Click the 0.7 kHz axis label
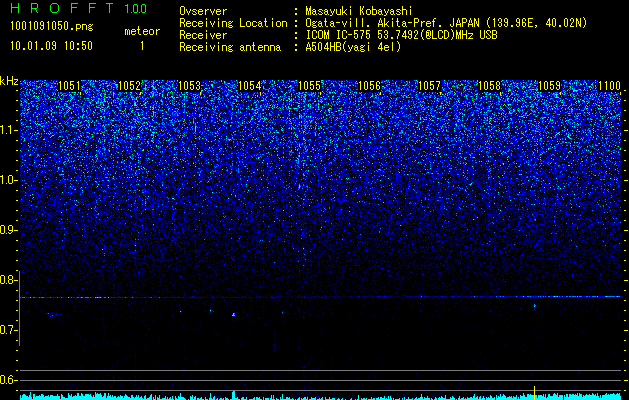Screen dimensions: 629x400 coord(9,330)
